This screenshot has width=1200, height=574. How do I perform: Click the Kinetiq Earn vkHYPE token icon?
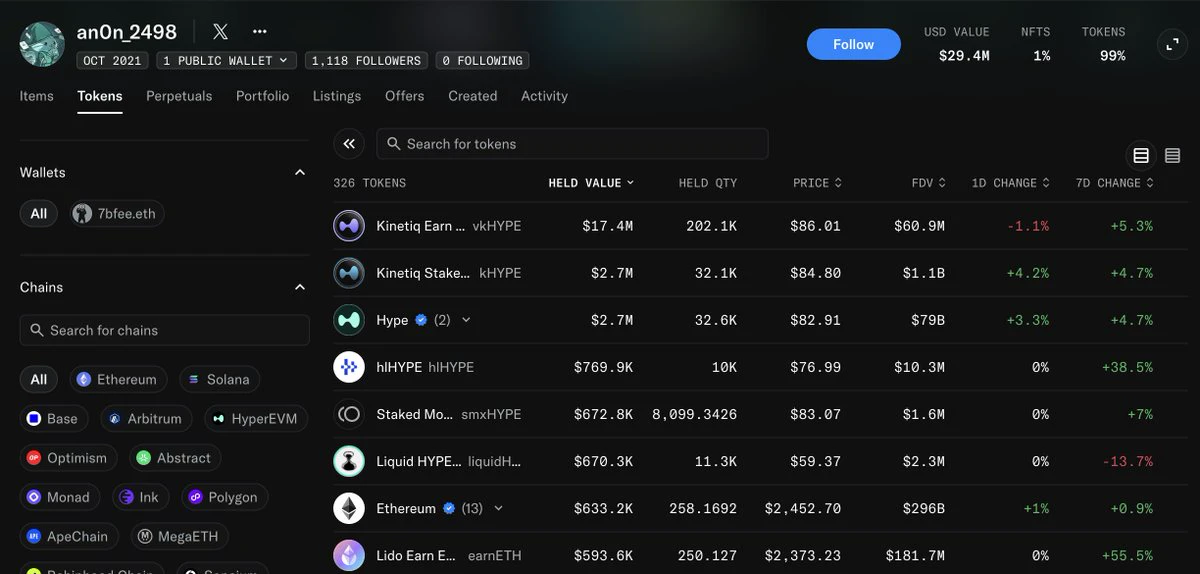point(349,226)
